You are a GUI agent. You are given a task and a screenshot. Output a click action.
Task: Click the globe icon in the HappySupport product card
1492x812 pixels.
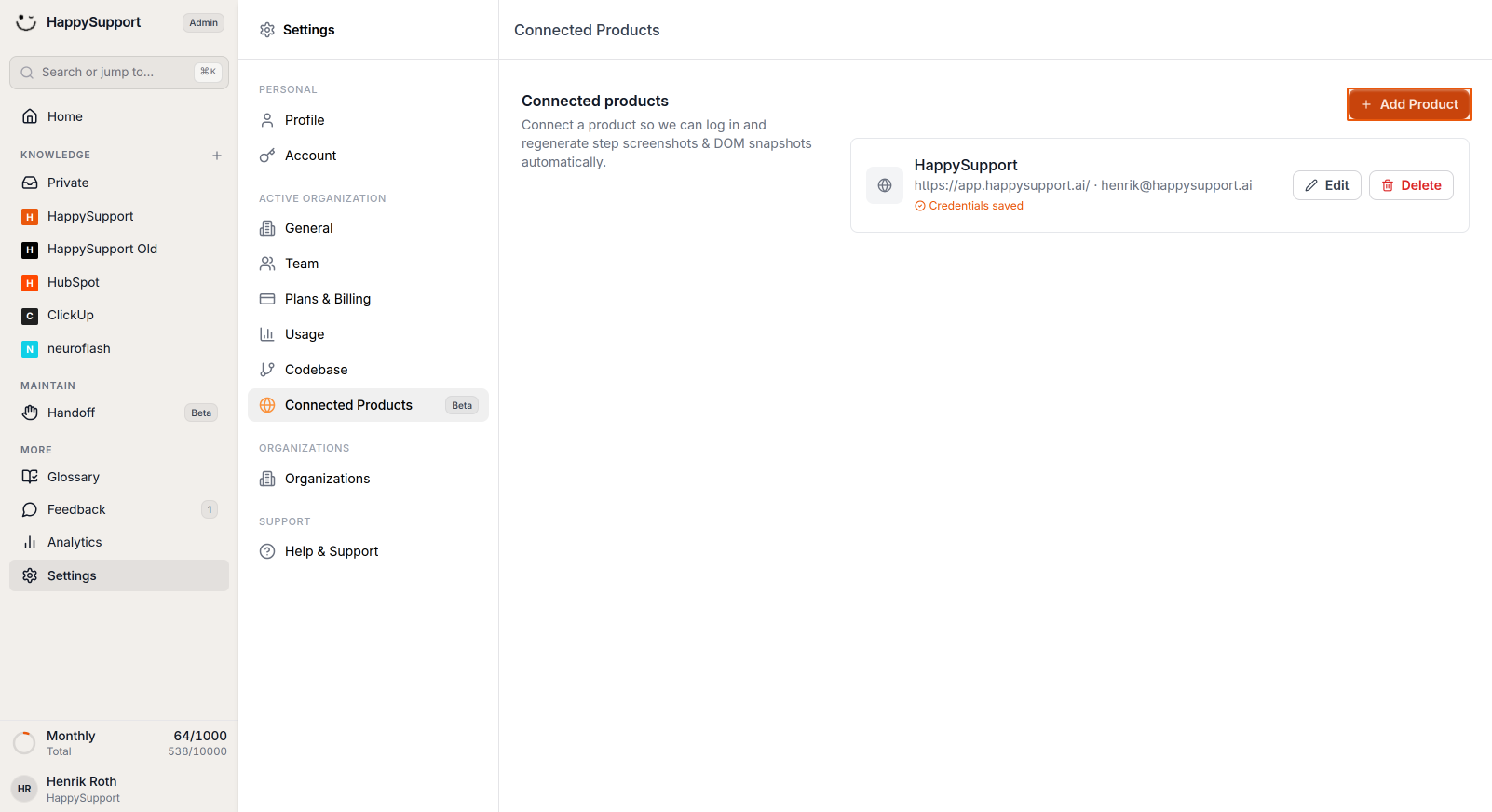tap(885, 185)
